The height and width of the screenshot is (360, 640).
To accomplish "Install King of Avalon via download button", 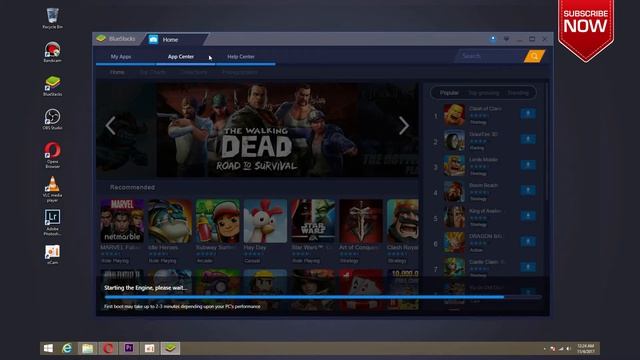I will coord(528,216).
